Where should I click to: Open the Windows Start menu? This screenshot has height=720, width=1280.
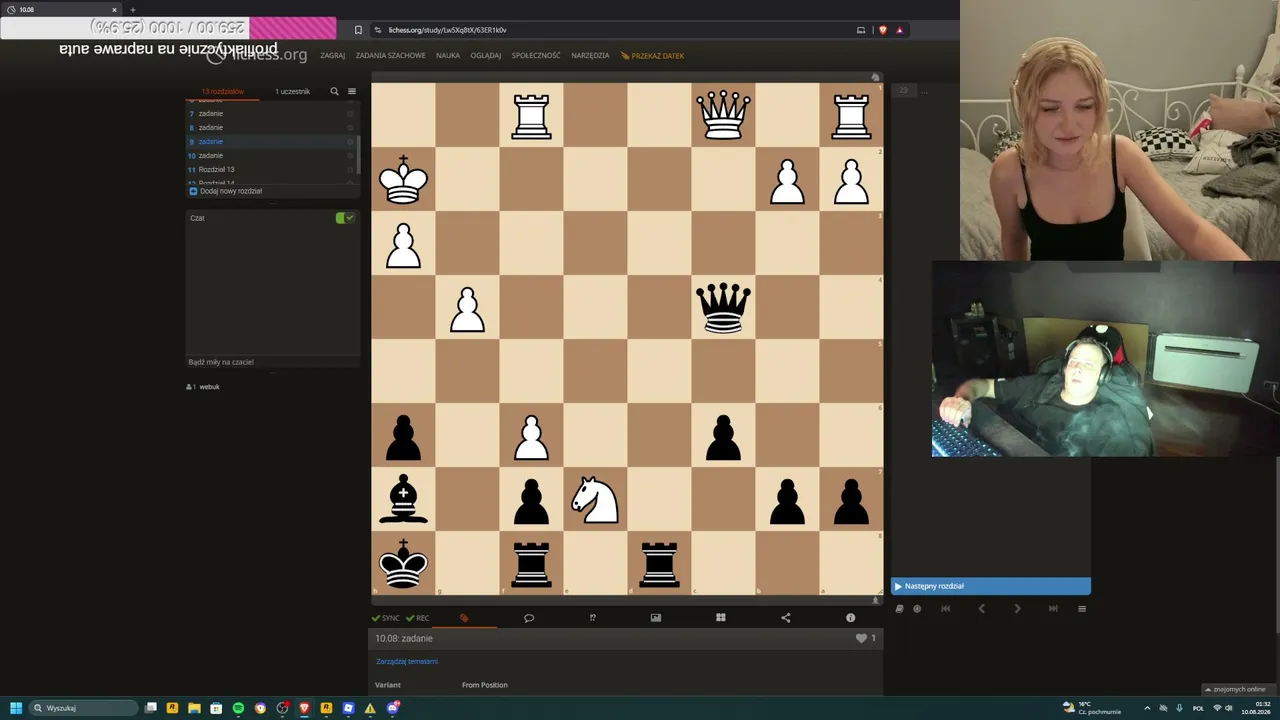16,708
